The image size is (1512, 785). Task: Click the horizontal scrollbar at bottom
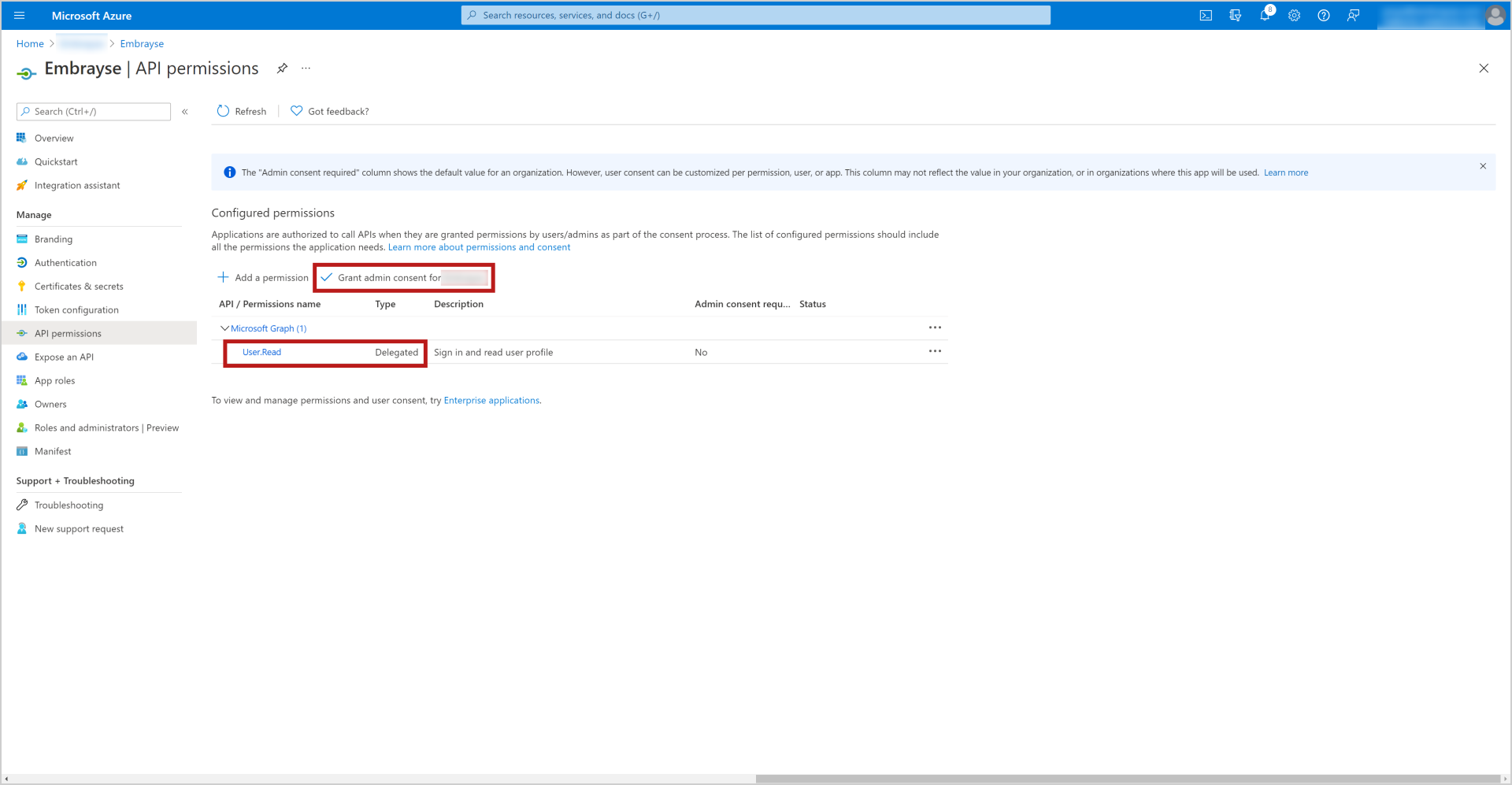pos(1128,779)
